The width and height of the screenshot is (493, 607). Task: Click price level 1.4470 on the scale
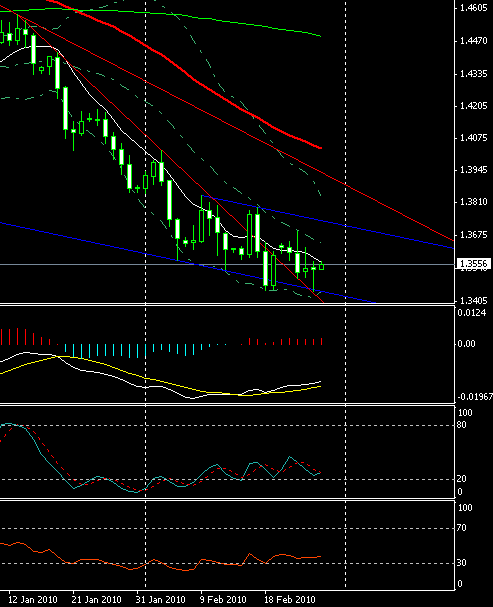coord(473,41)
